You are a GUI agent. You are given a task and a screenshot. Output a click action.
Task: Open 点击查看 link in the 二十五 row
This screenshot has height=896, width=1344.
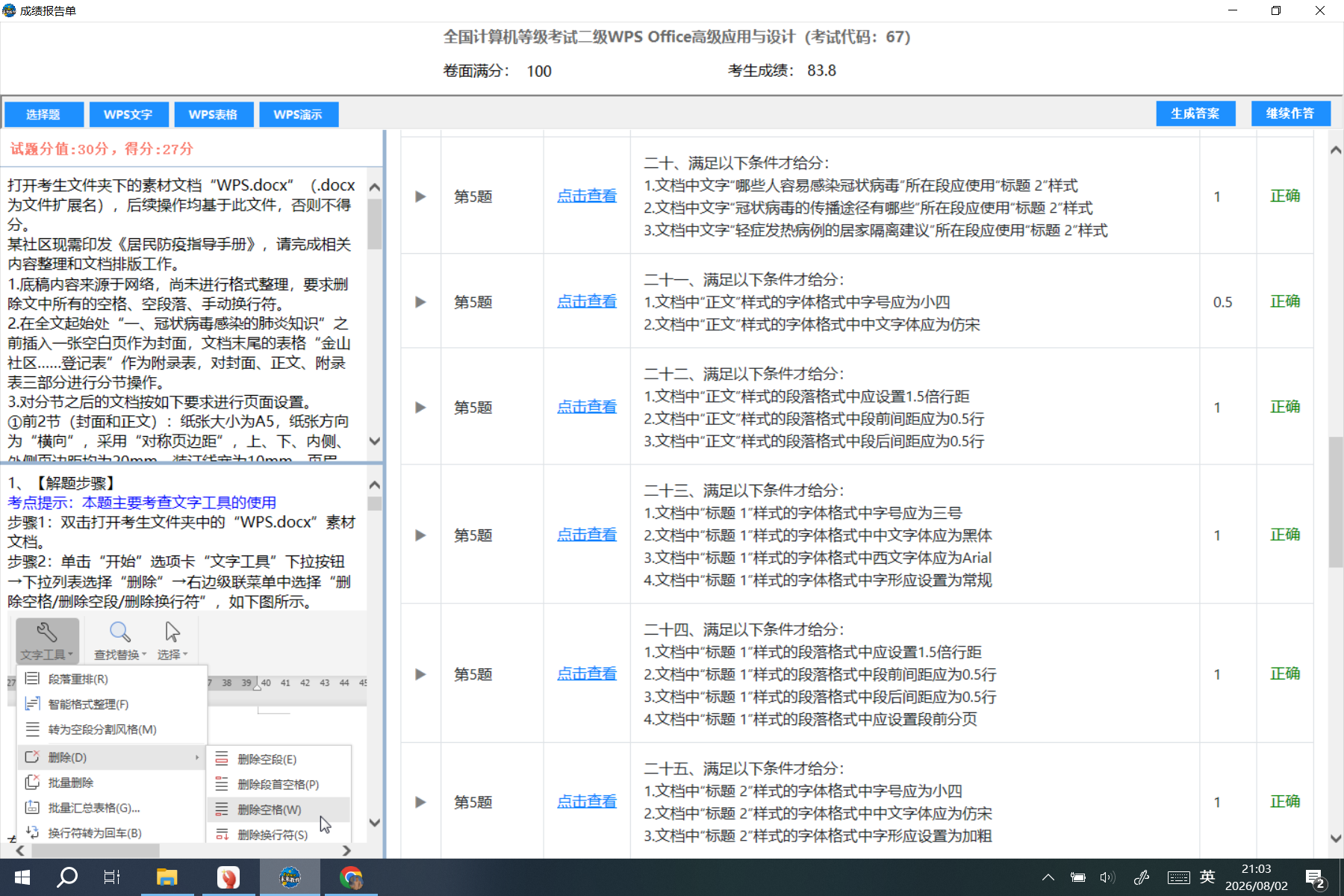pos(587,802)
